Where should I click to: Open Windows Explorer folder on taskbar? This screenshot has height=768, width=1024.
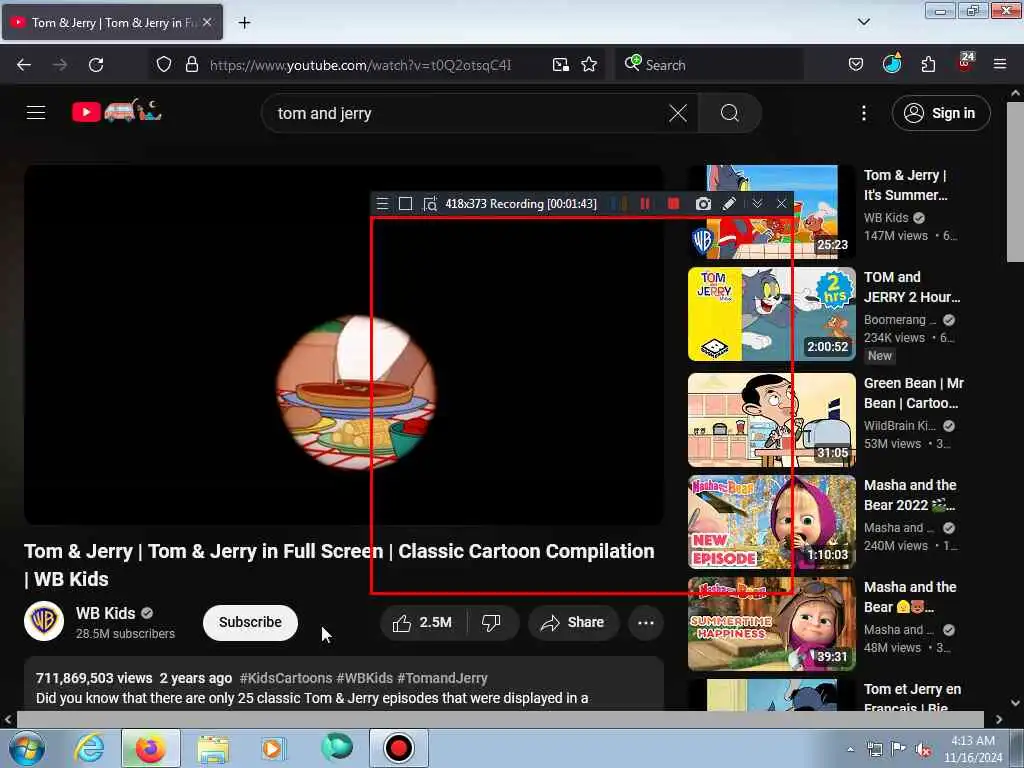coord(213,748)
